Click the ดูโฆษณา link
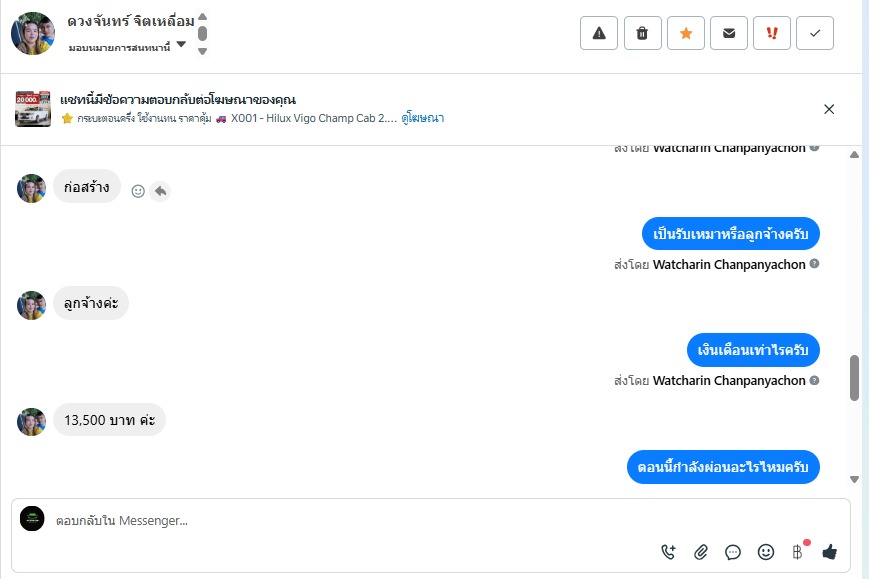This screenshot has width=869, height=579. (423, 118)
